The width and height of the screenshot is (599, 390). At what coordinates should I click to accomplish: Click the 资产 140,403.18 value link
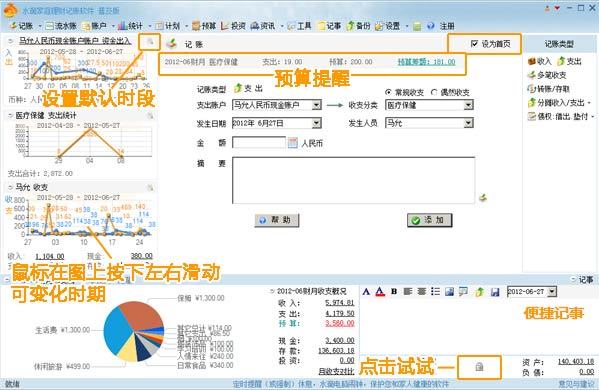576,362
